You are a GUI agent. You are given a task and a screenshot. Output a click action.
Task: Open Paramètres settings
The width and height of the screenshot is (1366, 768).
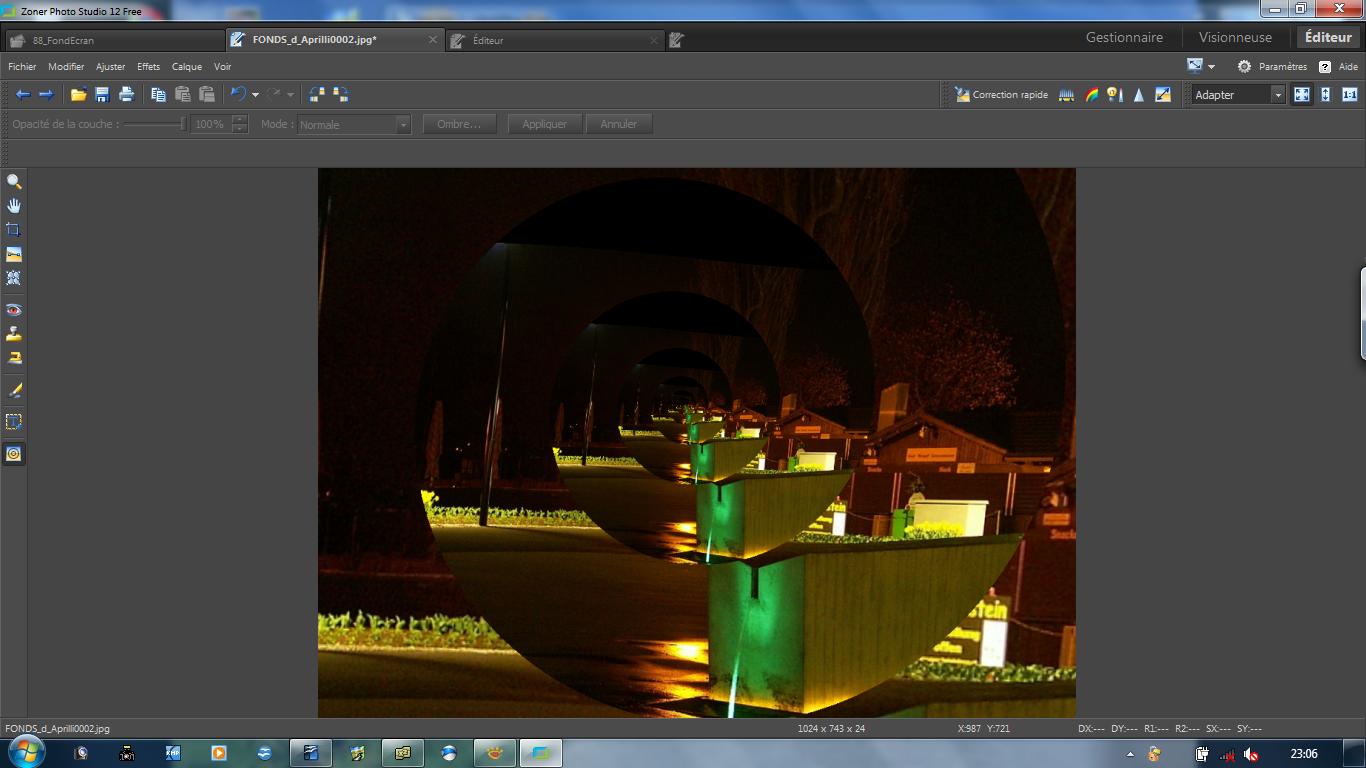coord(1272,67)
